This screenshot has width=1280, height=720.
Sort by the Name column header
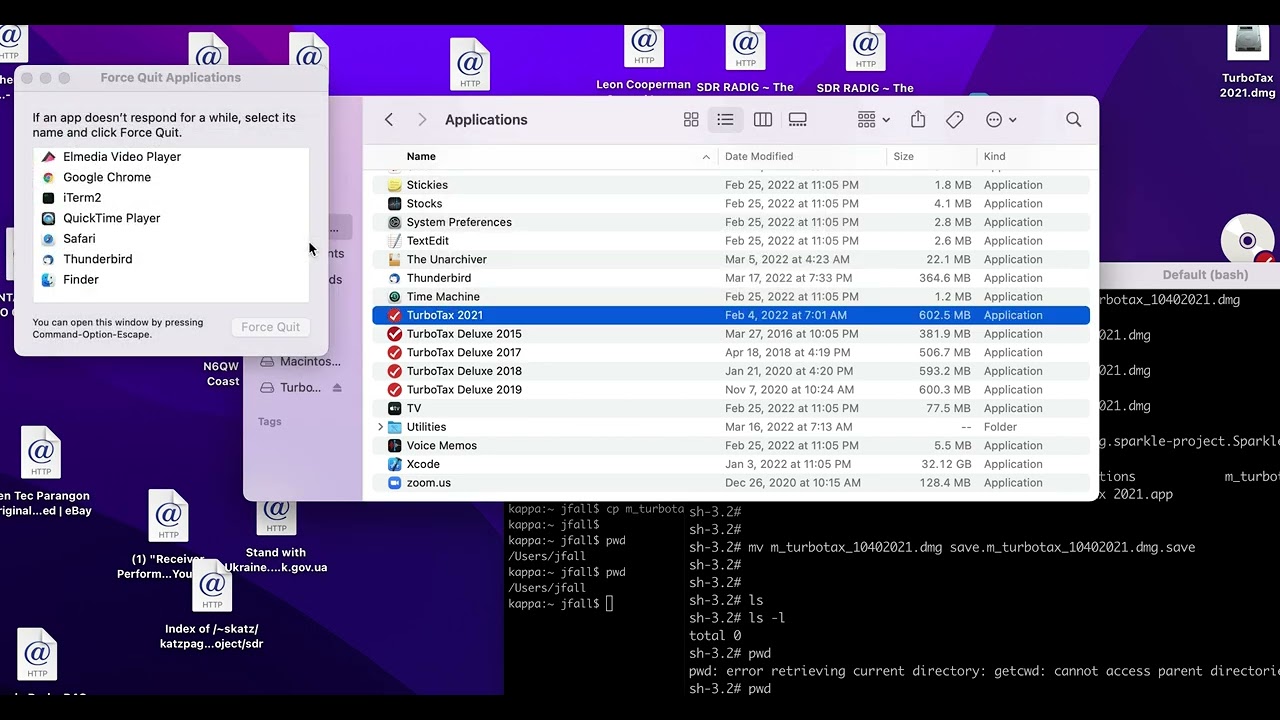tap(421, 157)
